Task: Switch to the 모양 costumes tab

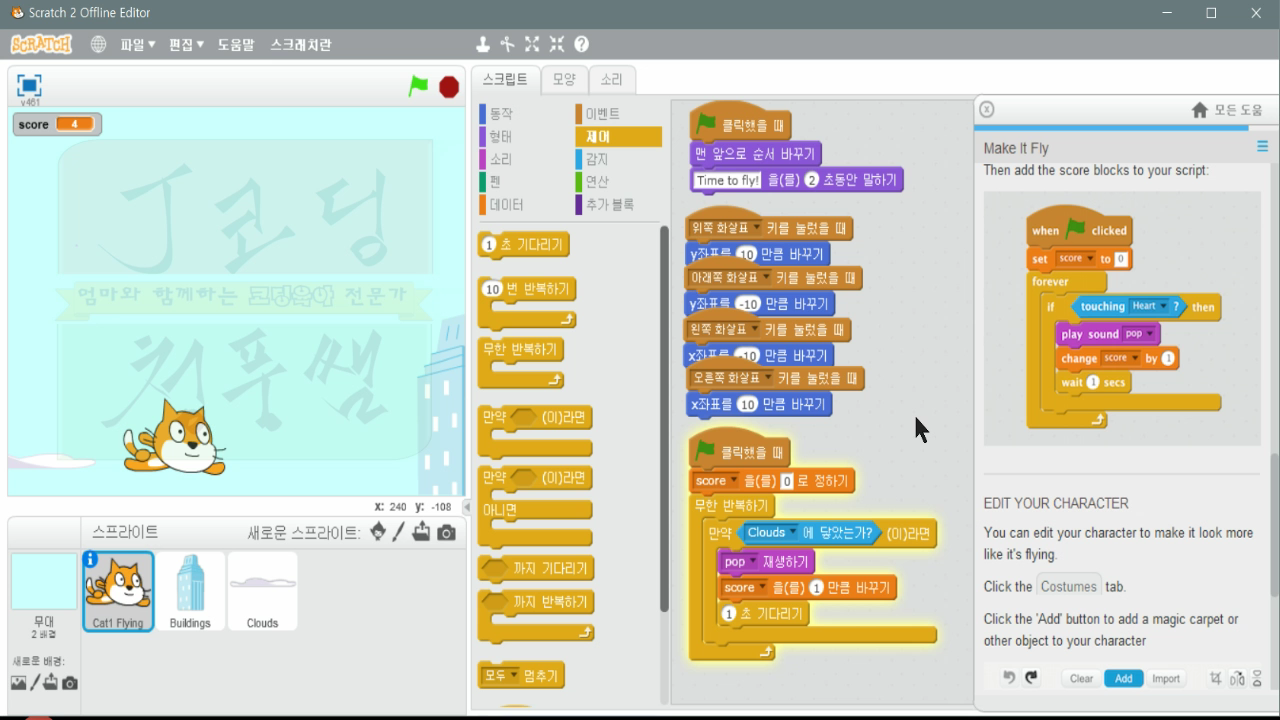Action: pyautogui.click(x=564, y=80)
